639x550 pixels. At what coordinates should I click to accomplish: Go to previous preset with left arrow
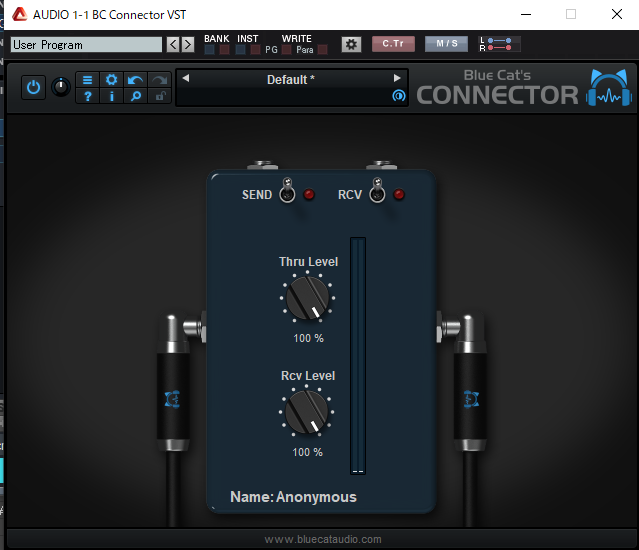[x=186, y=78]
